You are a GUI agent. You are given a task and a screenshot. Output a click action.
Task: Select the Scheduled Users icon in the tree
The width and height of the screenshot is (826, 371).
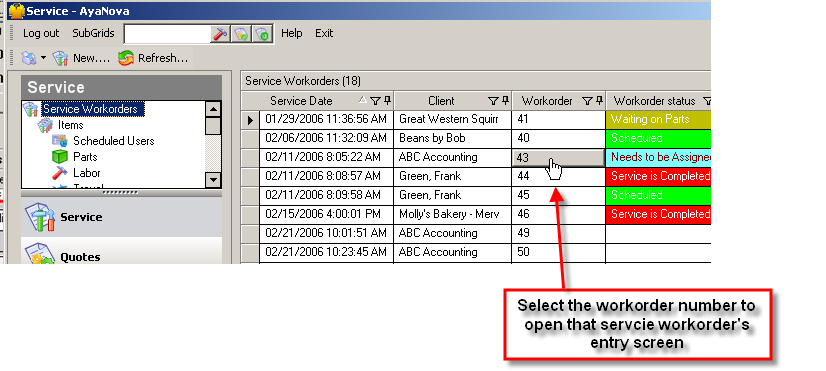(x=60, y=141)
